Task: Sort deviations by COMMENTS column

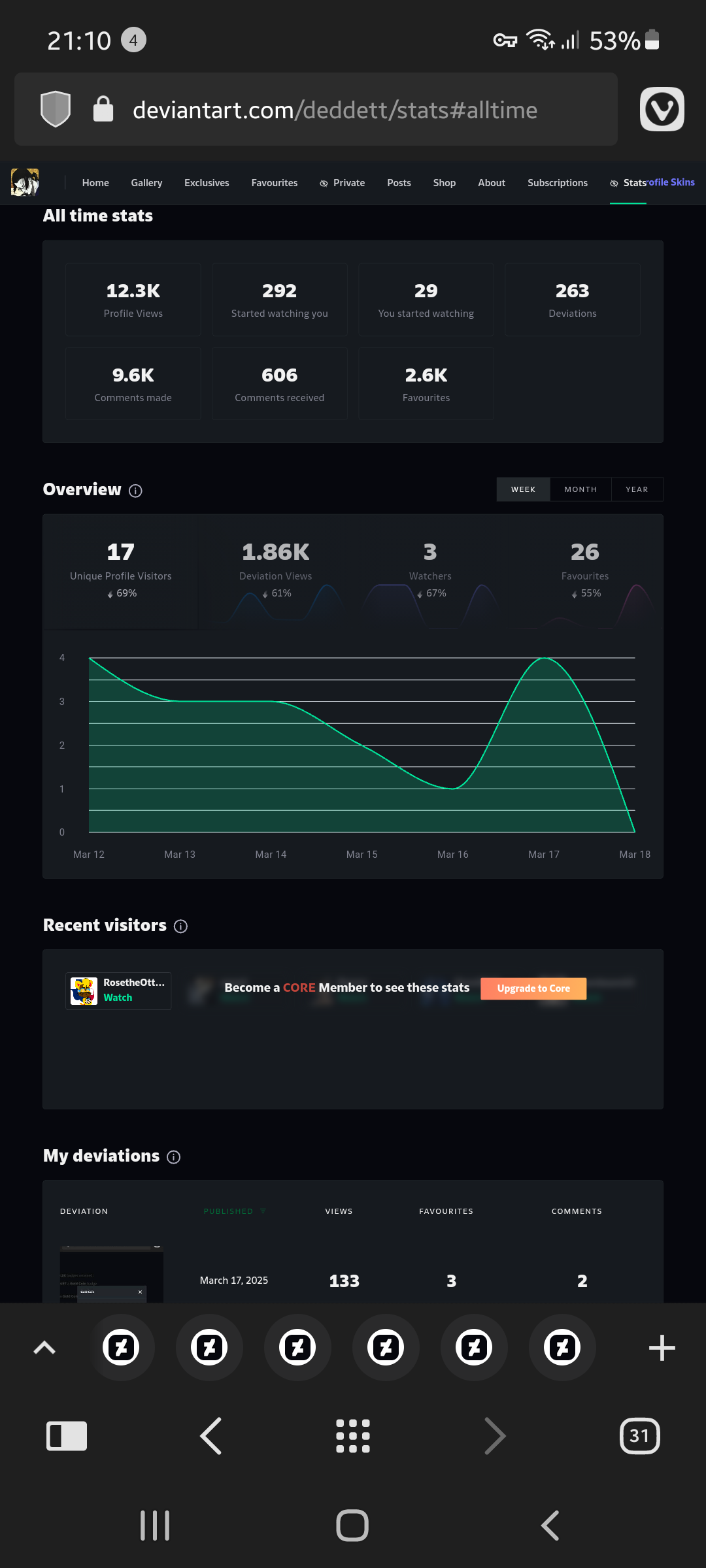Action: [577, 1211]
